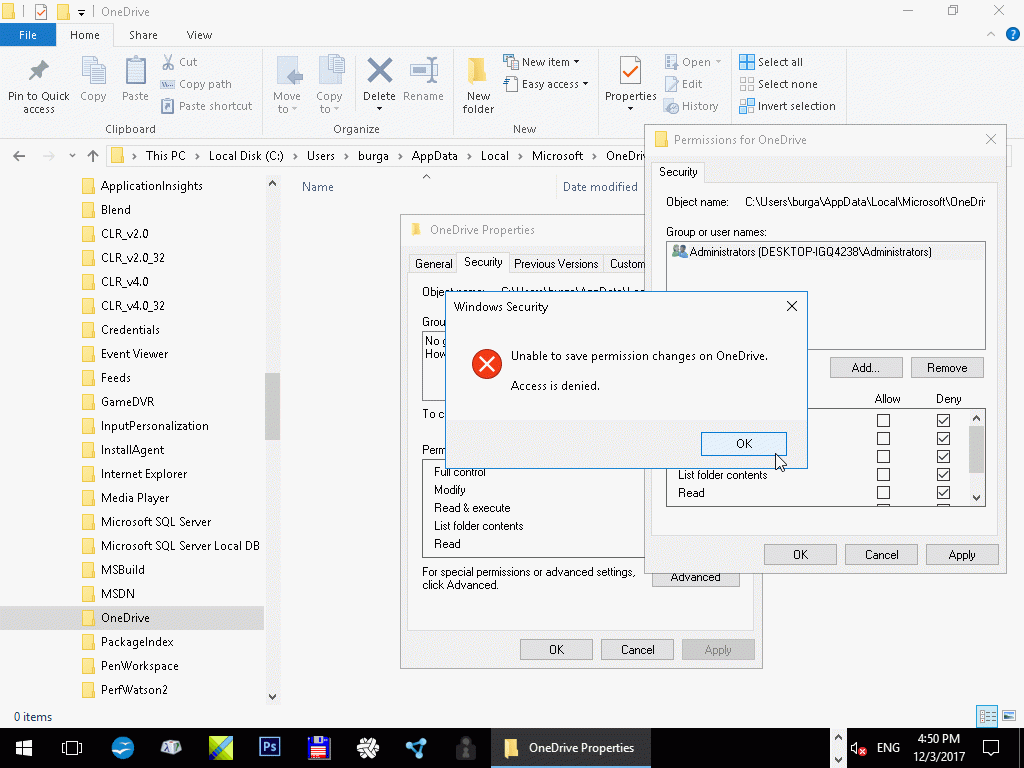Click the Up one level arrow

tap(93, 156)
